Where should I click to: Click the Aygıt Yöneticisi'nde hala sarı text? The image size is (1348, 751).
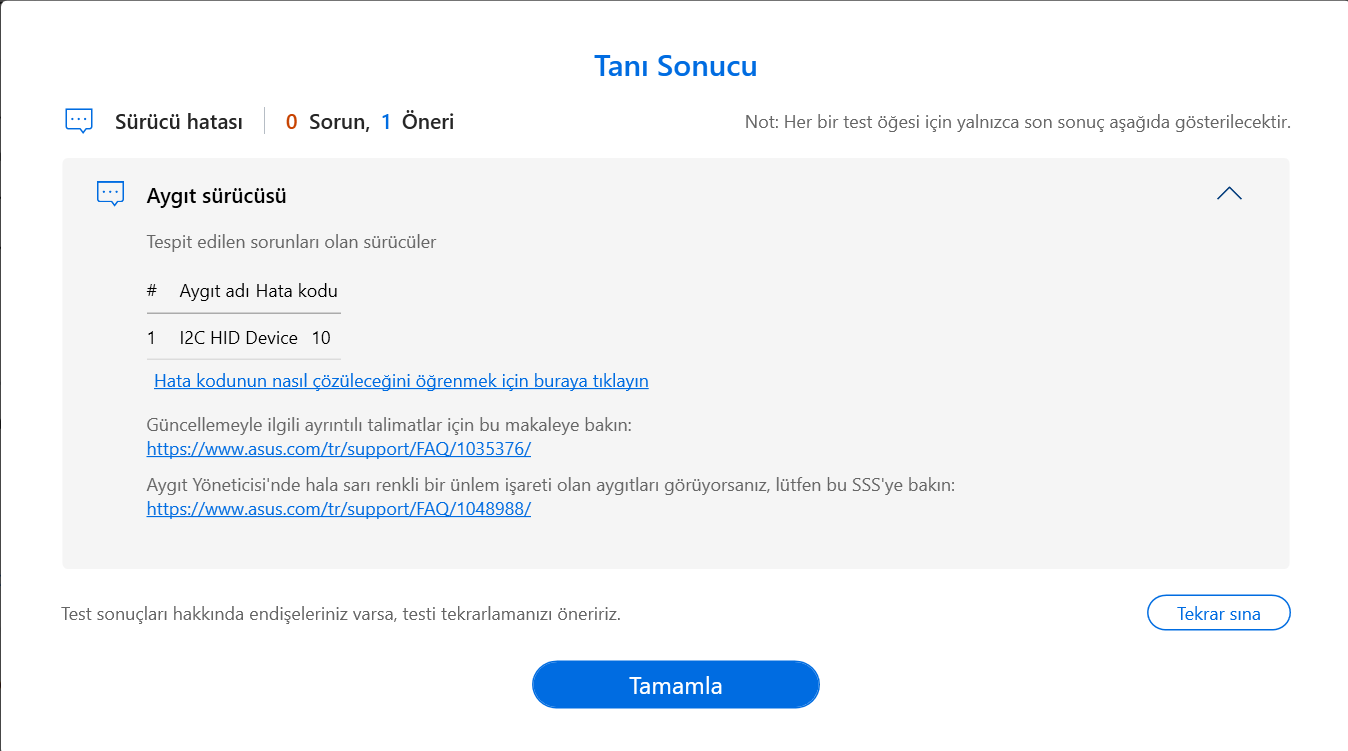pyautogui.click(x=551, y=485)
